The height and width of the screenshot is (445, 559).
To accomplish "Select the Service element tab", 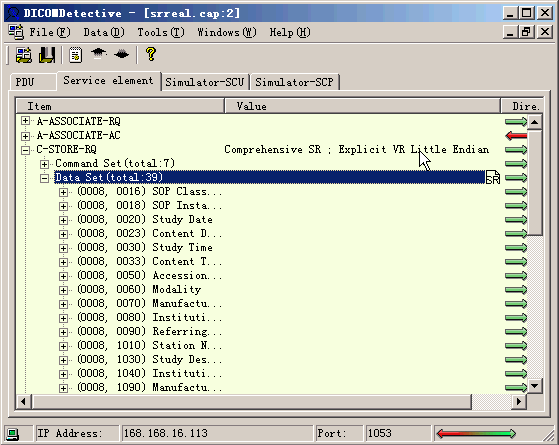I will [x=108, y=81].
